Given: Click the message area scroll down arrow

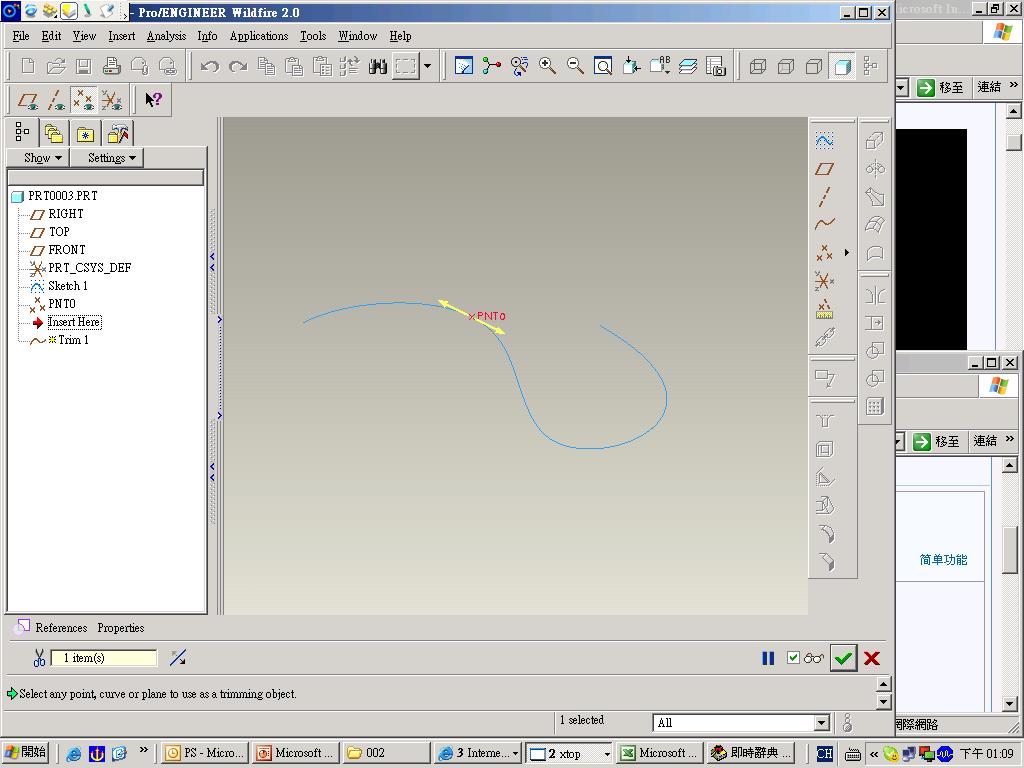Looking at the screenshot, I should [883, 702].
